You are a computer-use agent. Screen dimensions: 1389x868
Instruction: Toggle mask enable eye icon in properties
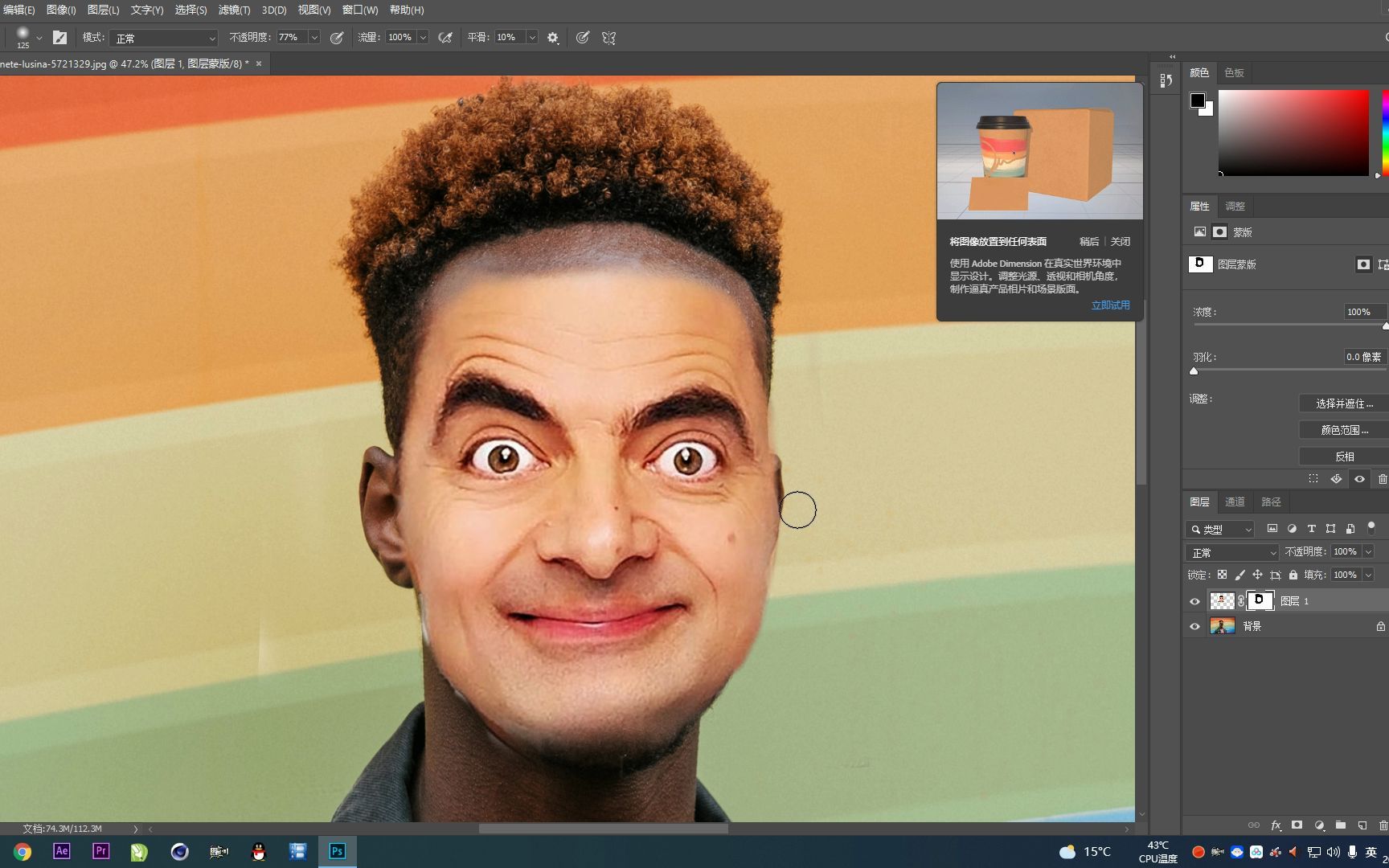coord(1359,479)
